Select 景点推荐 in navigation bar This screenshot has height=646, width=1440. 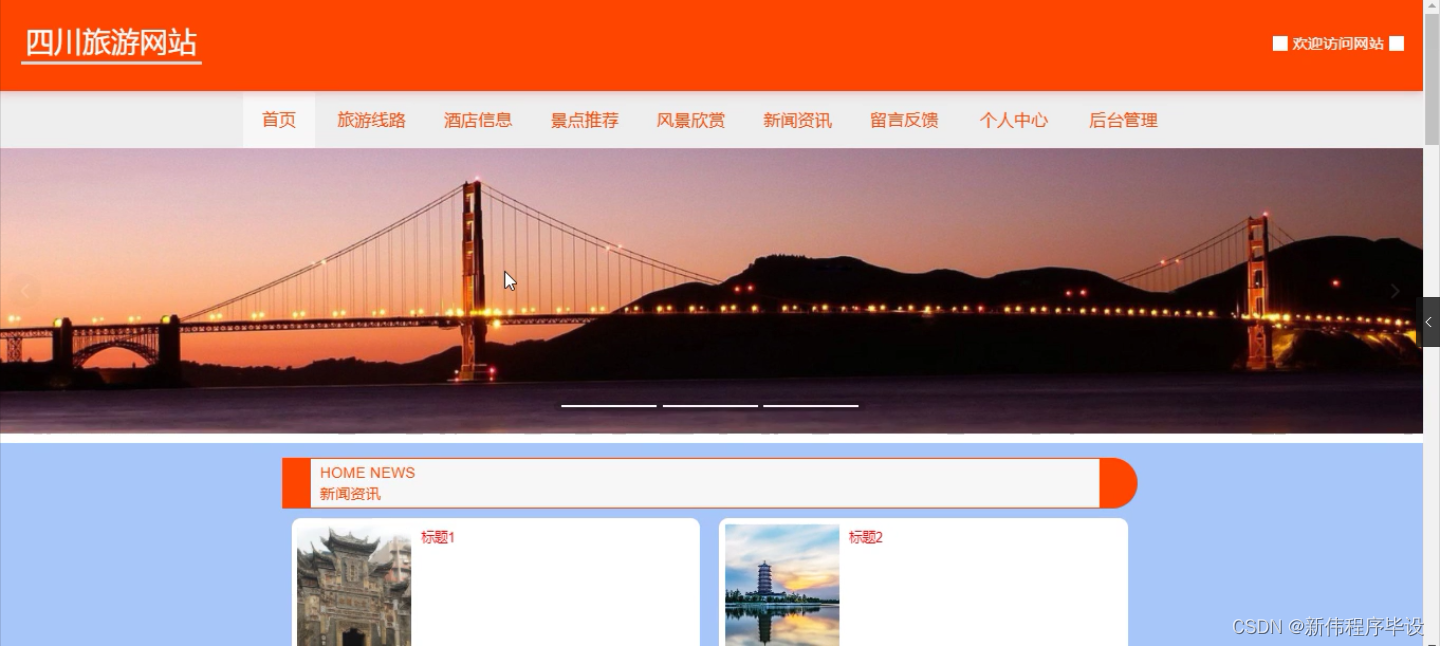point(585,120)
